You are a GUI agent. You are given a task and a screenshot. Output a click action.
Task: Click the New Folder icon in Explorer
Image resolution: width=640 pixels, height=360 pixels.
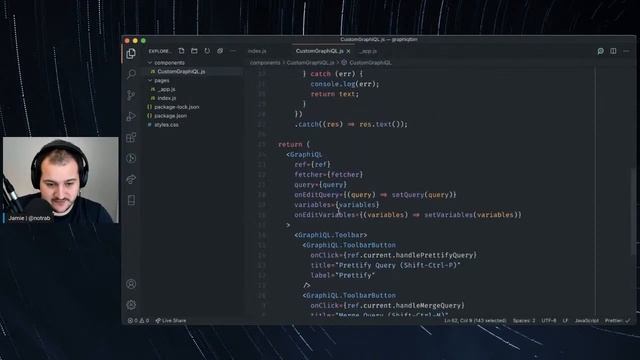tap(194, 51)
